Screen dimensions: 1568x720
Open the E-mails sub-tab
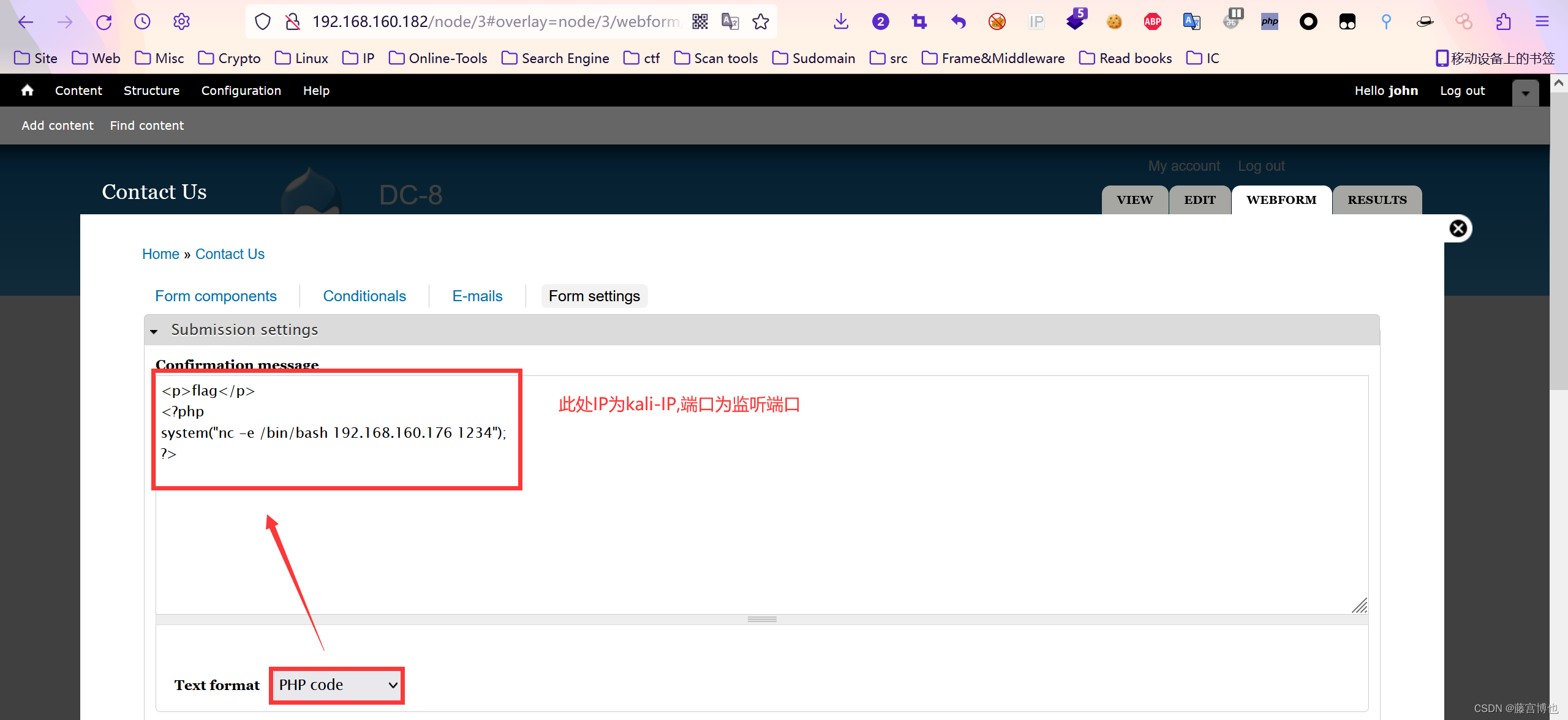click(477, 296)
